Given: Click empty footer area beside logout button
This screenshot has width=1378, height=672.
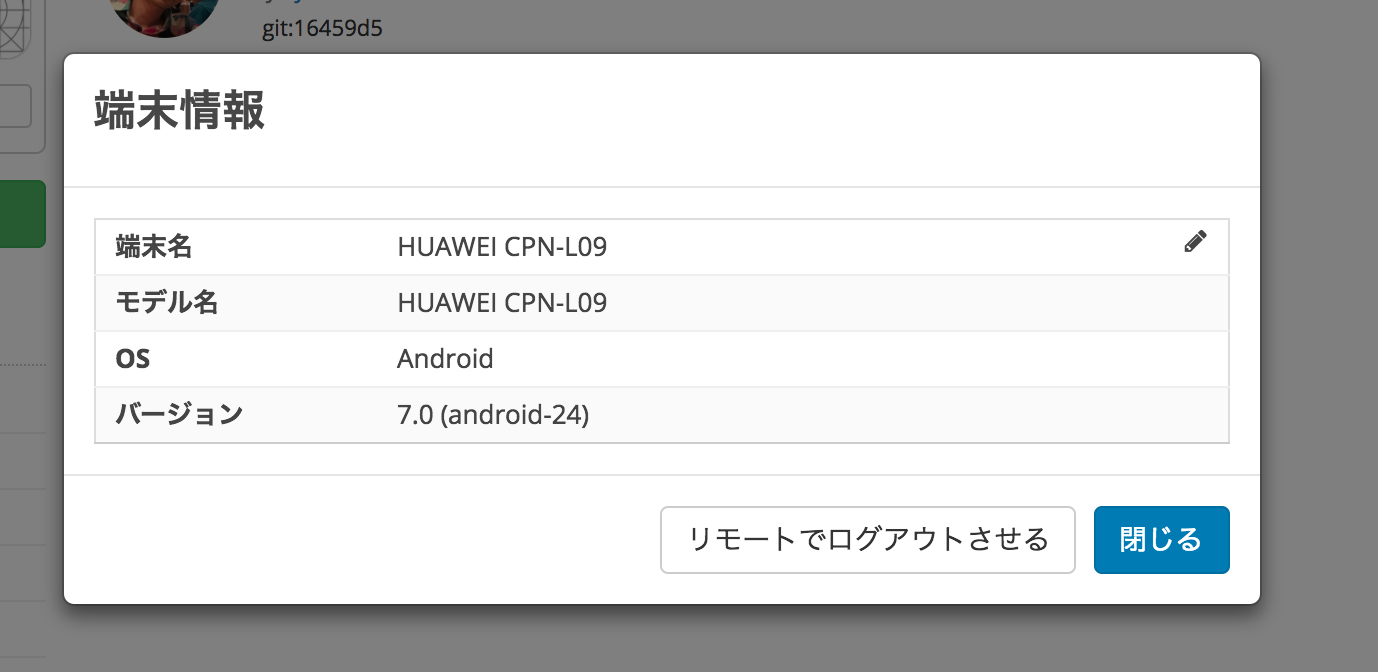Looking at the screenshot, I should pyautogui.click(x=362, y=540).
